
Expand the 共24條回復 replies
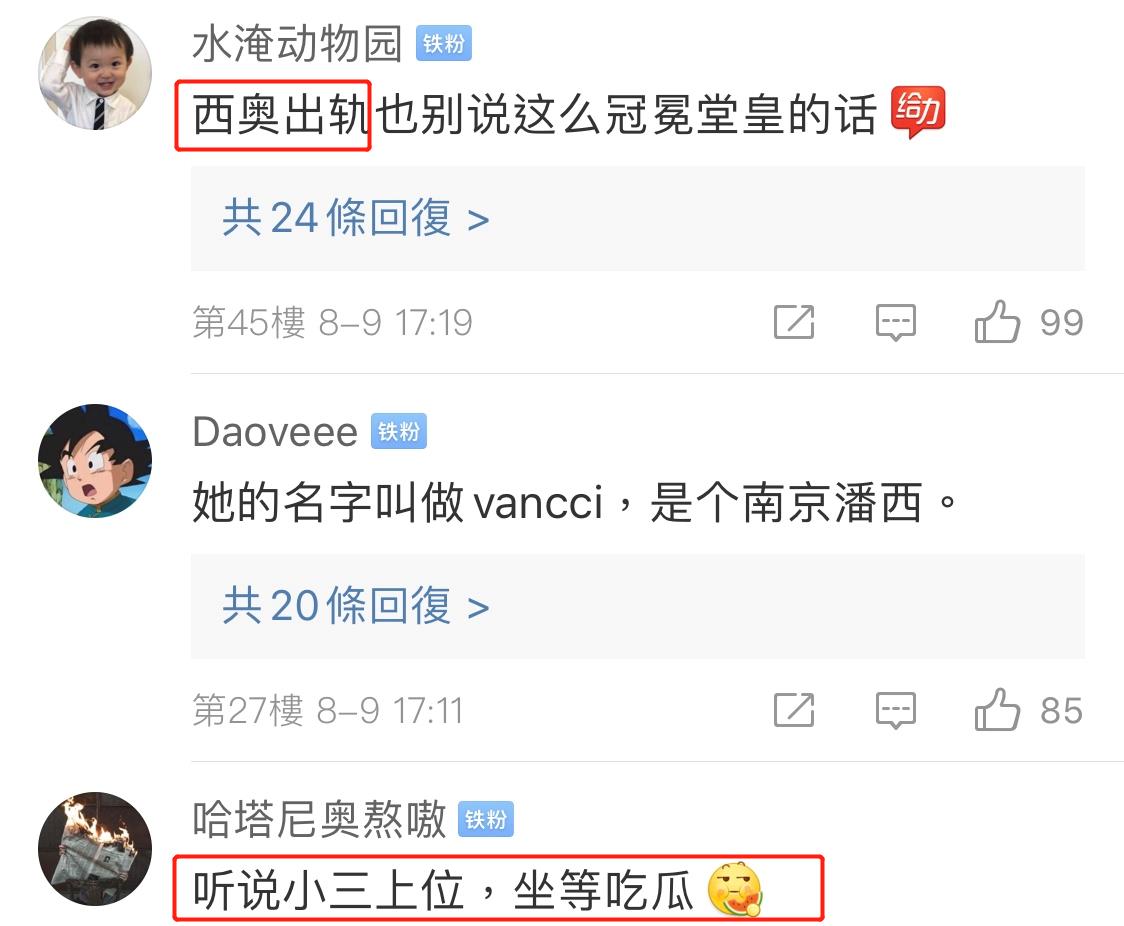pyautogui.click(x=637, y=218)
